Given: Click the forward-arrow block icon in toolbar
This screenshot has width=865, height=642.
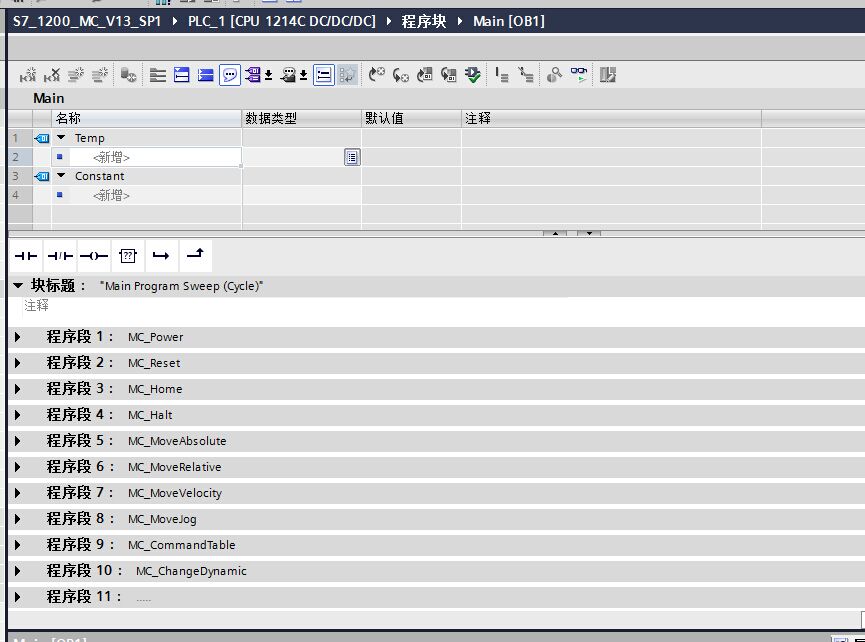Looking at the screenshot, I should (448, 74).
